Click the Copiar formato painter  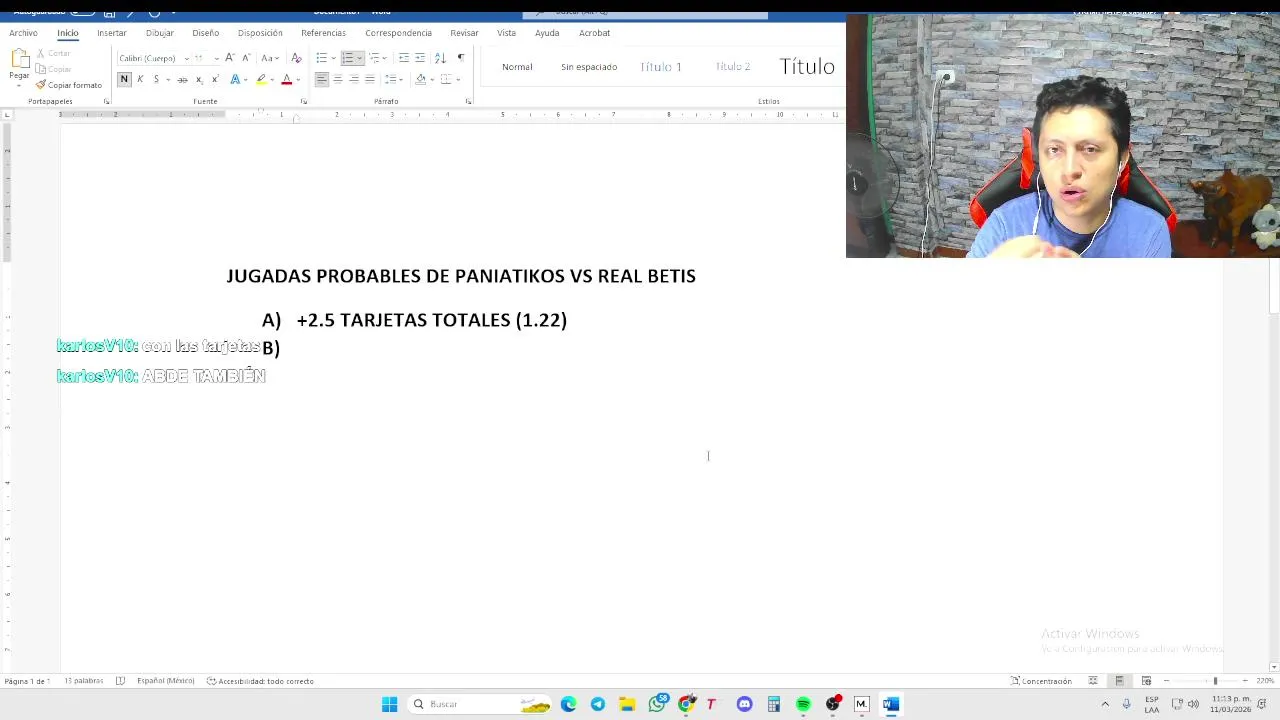68,85
